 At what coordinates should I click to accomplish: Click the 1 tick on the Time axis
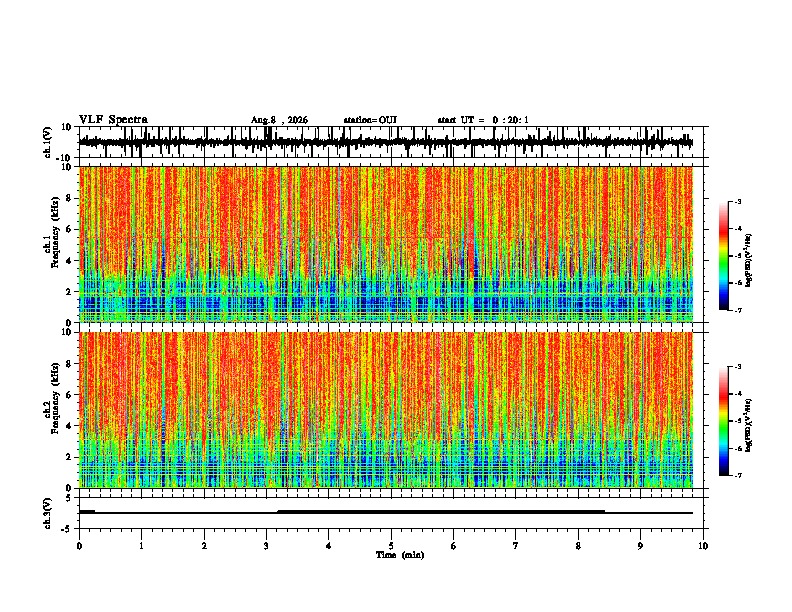pos(142,546)
